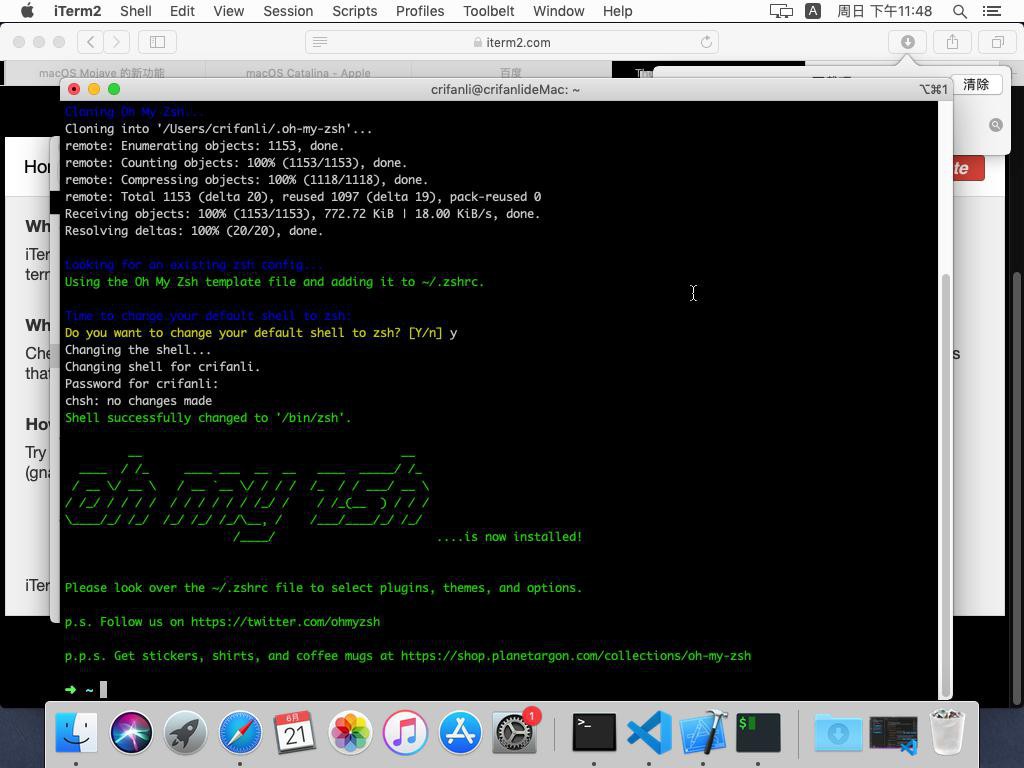Screen dimensions: 1024x768
Task: Open the Session menu
Action: 288,11
